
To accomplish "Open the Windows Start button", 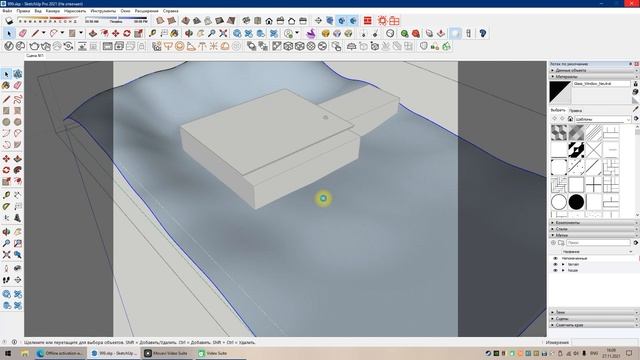I will pyautogui.click(x=7, y=353).
